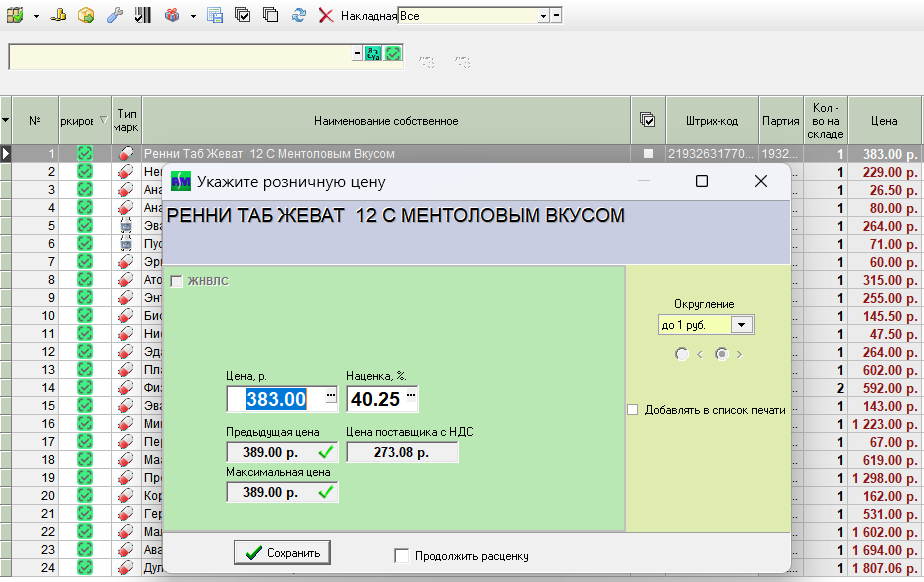Open the grid corner dropdown arrow
The height and width of the screenshot is (582, 924).
6,120
